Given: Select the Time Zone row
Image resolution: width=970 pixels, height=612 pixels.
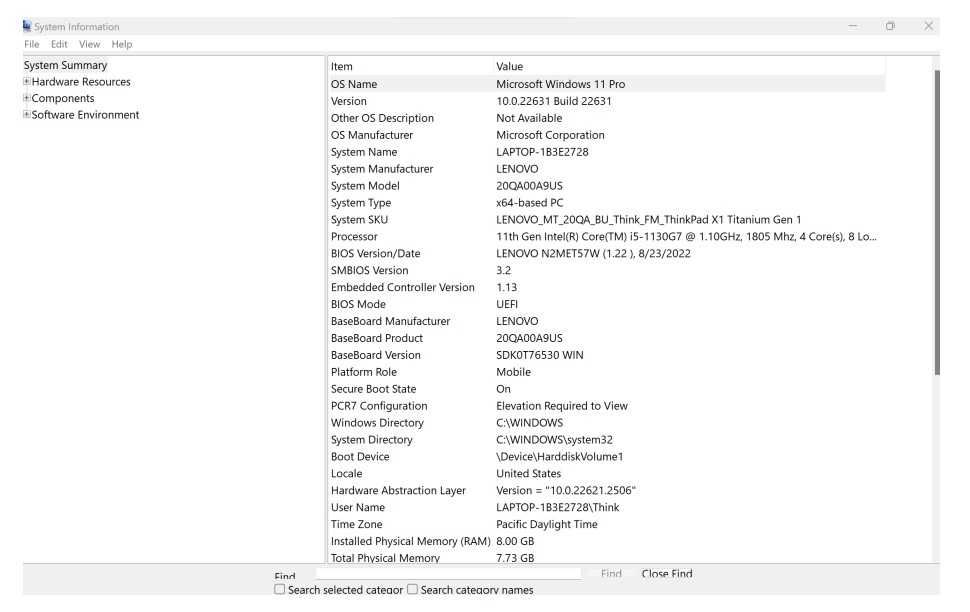Looking at the screenshot, I should 606,524.
